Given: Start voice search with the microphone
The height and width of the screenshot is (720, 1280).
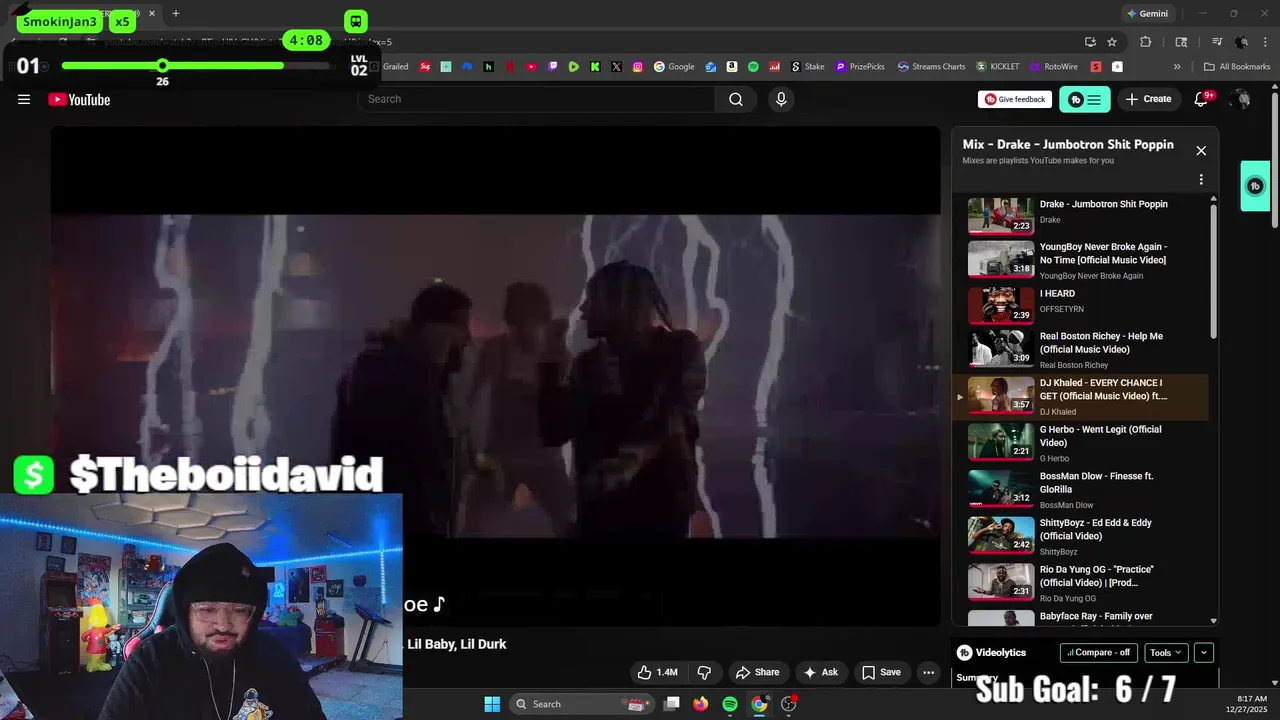Looking at the screenshot, I should 781,99.
